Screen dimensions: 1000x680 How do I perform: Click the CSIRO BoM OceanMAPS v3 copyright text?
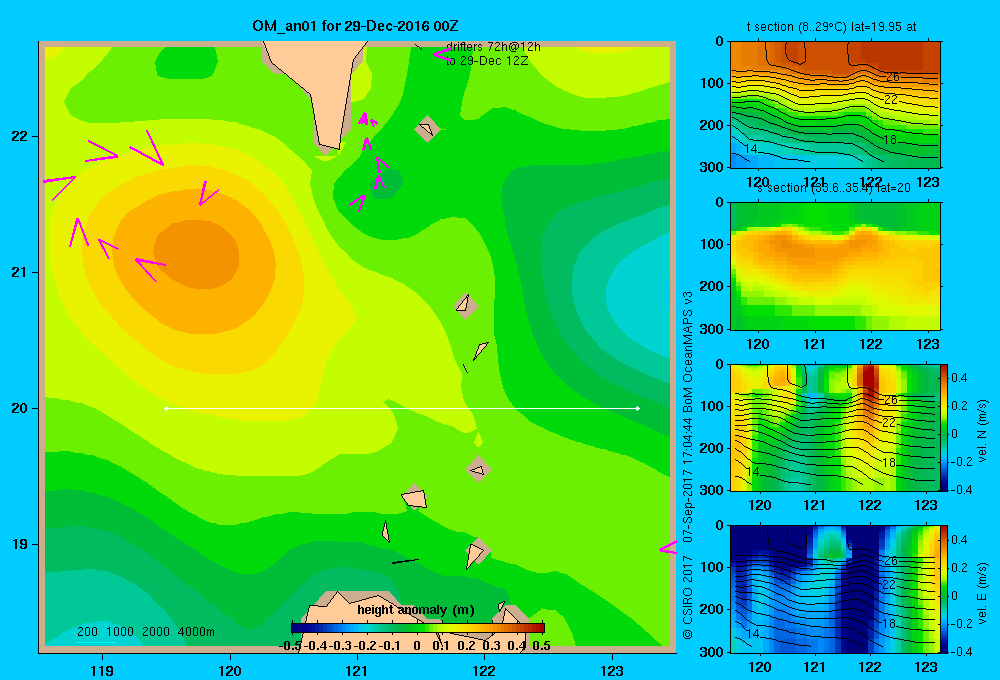point(688,466)
